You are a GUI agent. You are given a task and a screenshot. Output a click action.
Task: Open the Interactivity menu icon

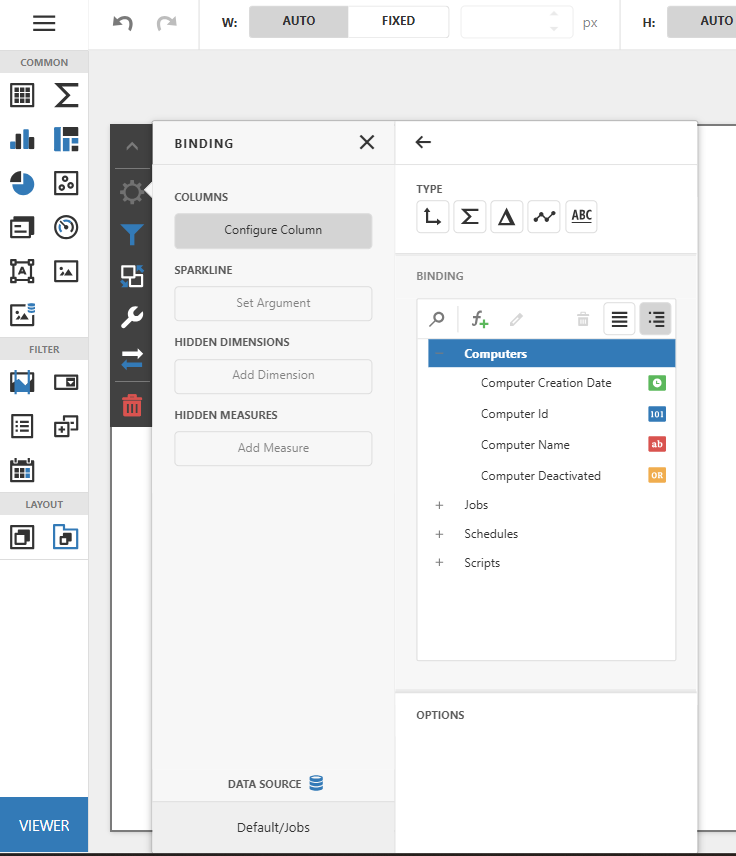click(x=132, y=276)
